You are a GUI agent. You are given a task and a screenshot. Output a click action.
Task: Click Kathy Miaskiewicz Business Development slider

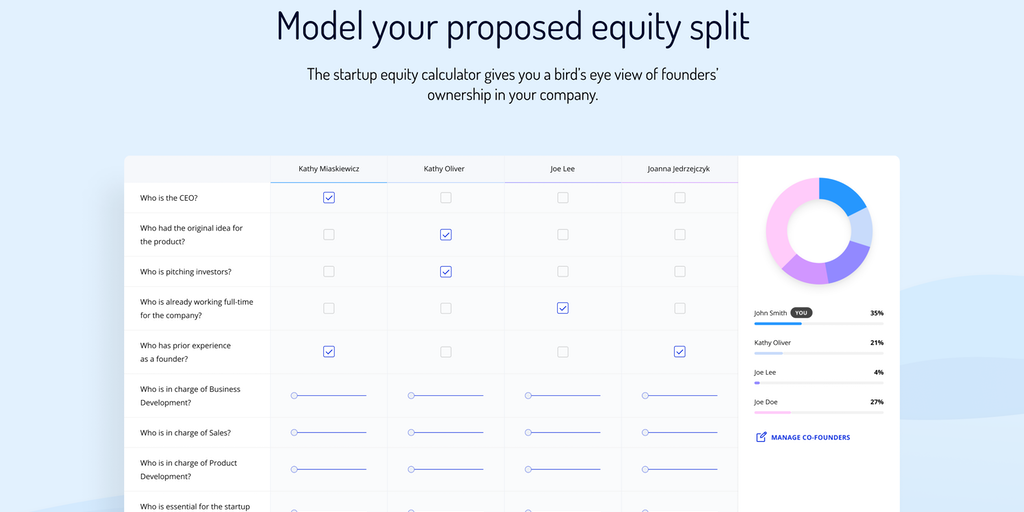click(x=329, y=396)
